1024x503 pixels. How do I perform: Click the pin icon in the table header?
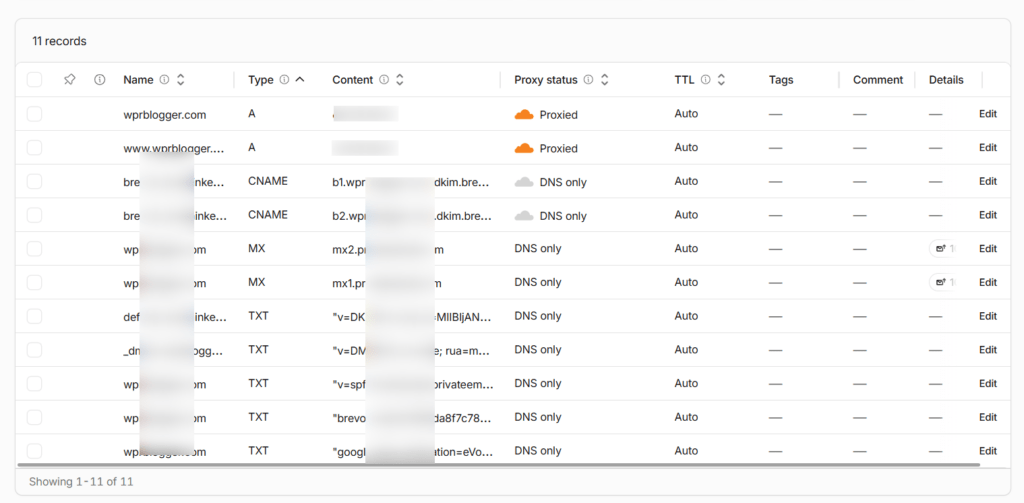tap(69, 80)
